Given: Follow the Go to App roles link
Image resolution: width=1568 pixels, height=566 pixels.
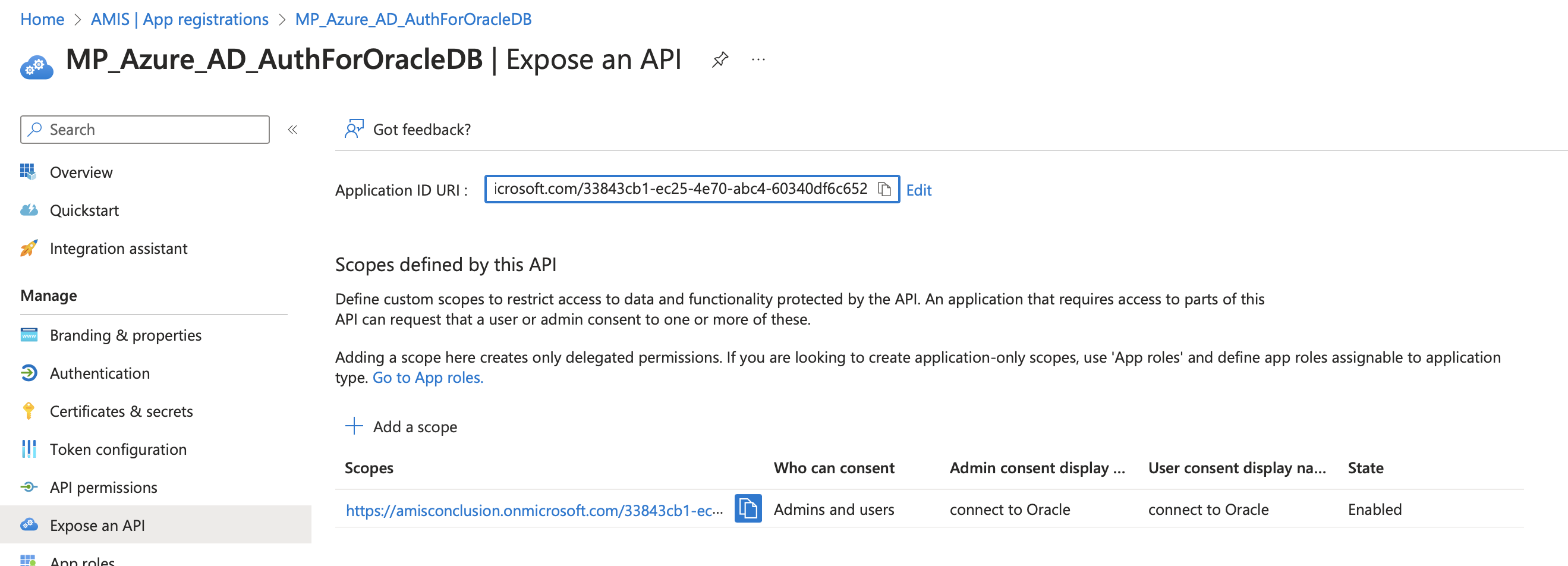Looking at the screenshot, I should pos(427,378).
